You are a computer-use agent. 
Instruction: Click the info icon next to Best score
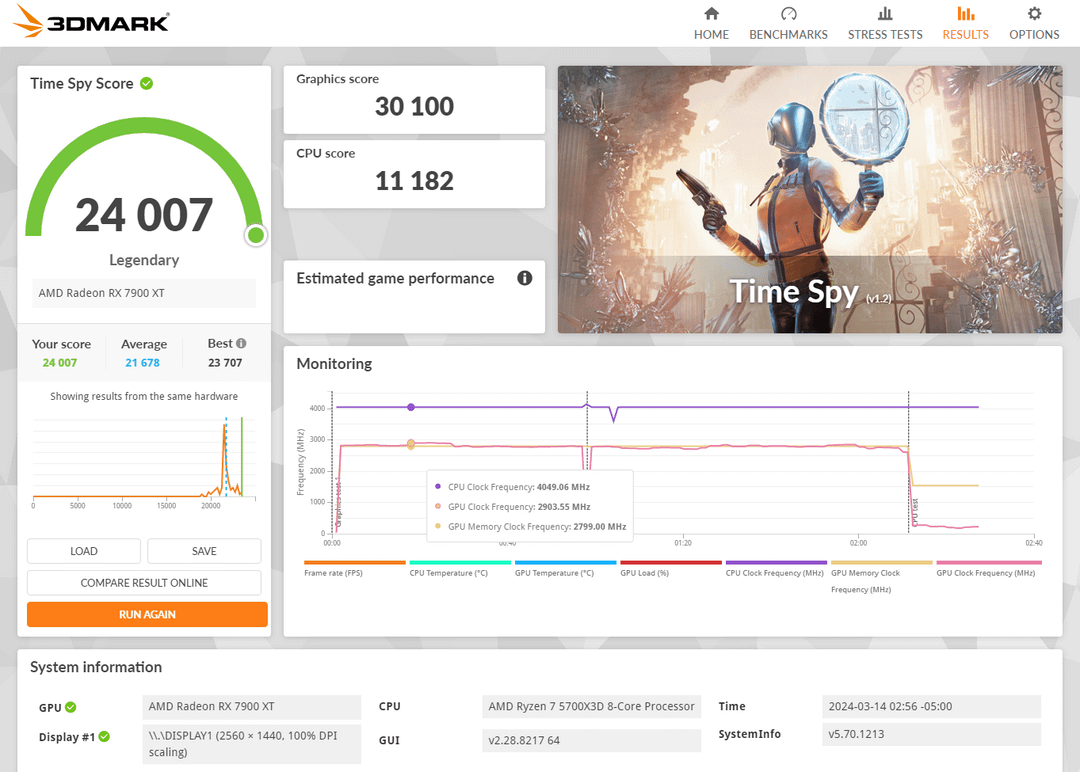point(241,343)
